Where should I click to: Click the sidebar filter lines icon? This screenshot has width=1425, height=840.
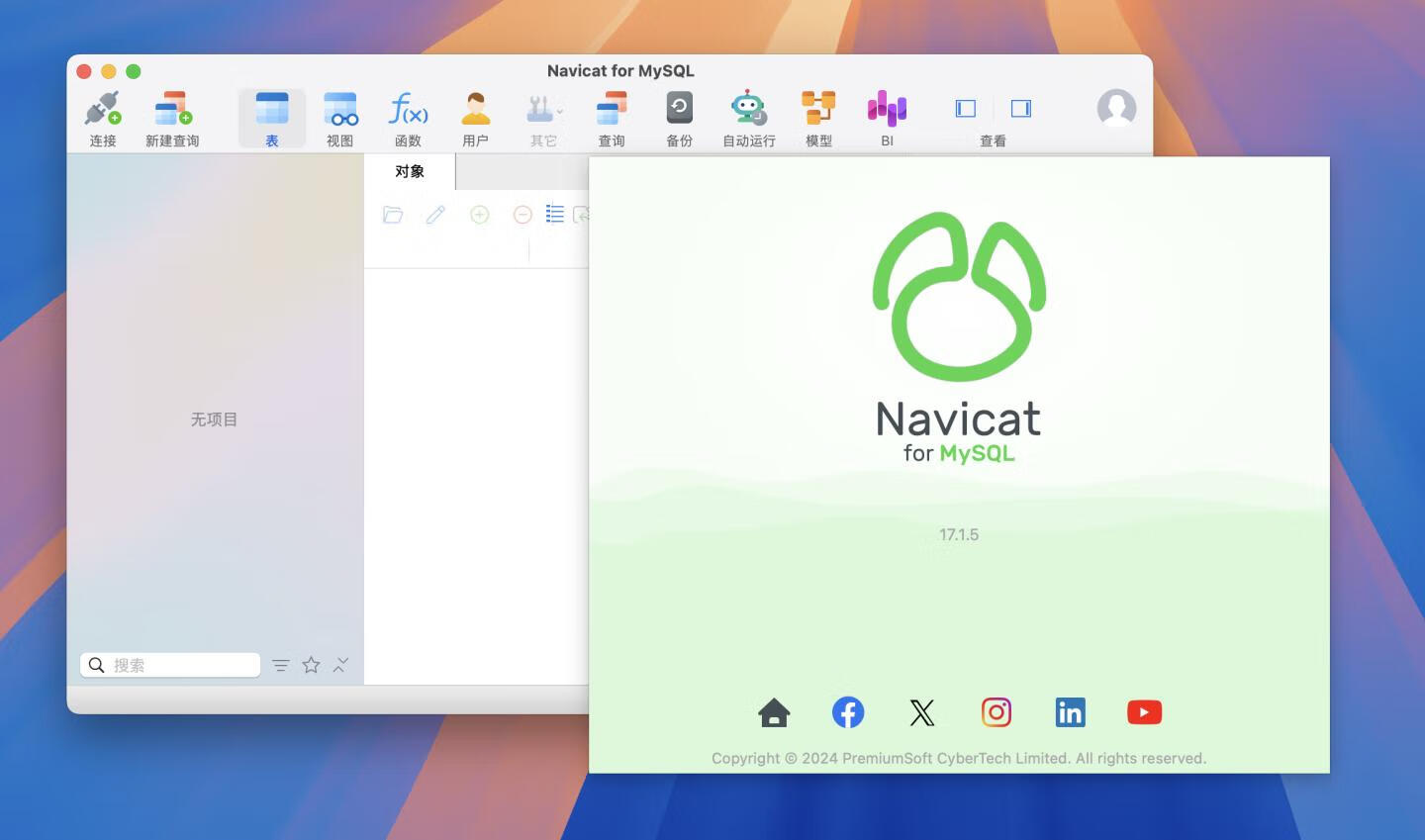[x=281, y=666]
